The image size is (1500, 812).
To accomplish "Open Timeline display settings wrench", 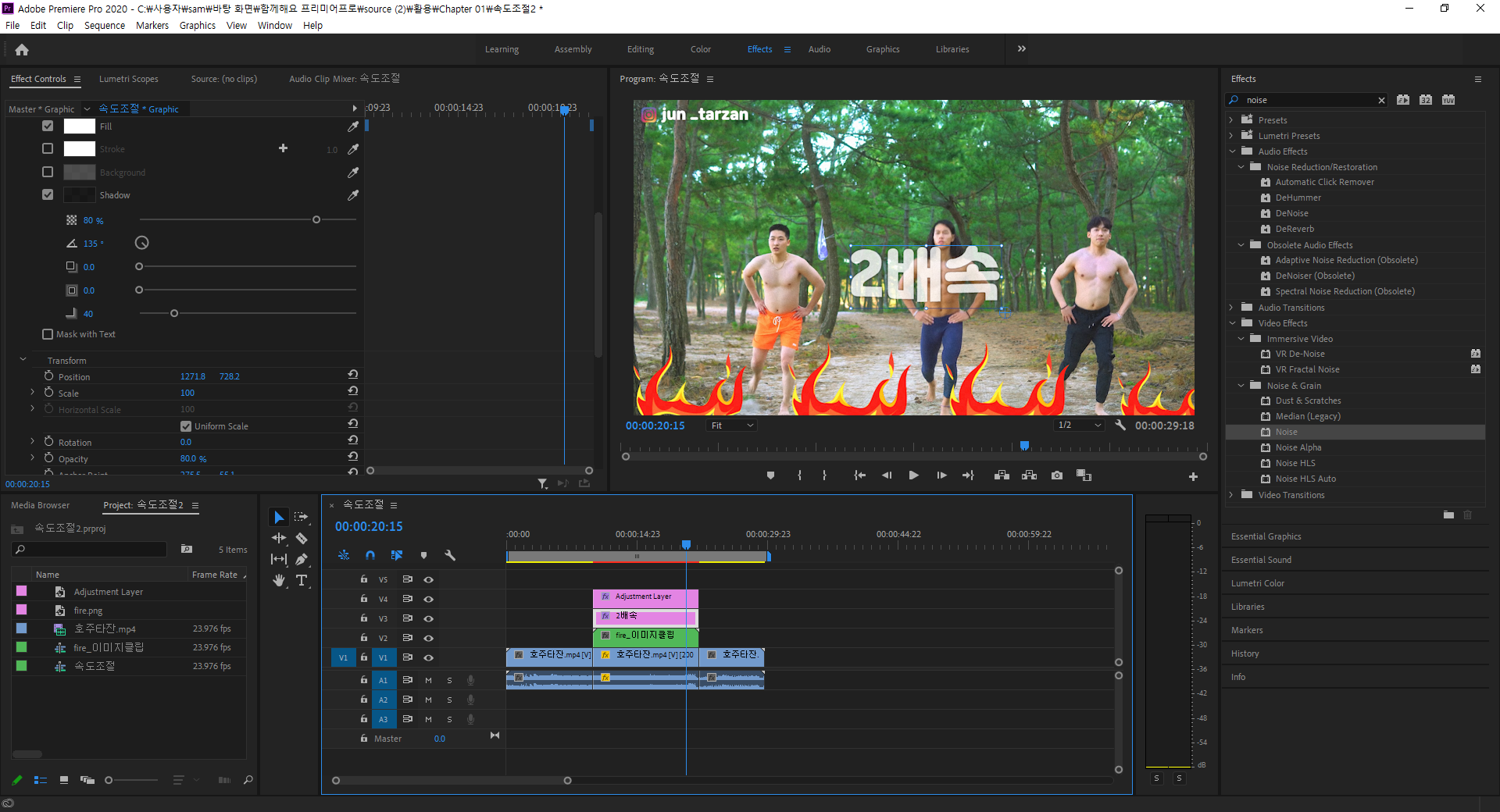I will pyautogui.click(x=450, y=555).
